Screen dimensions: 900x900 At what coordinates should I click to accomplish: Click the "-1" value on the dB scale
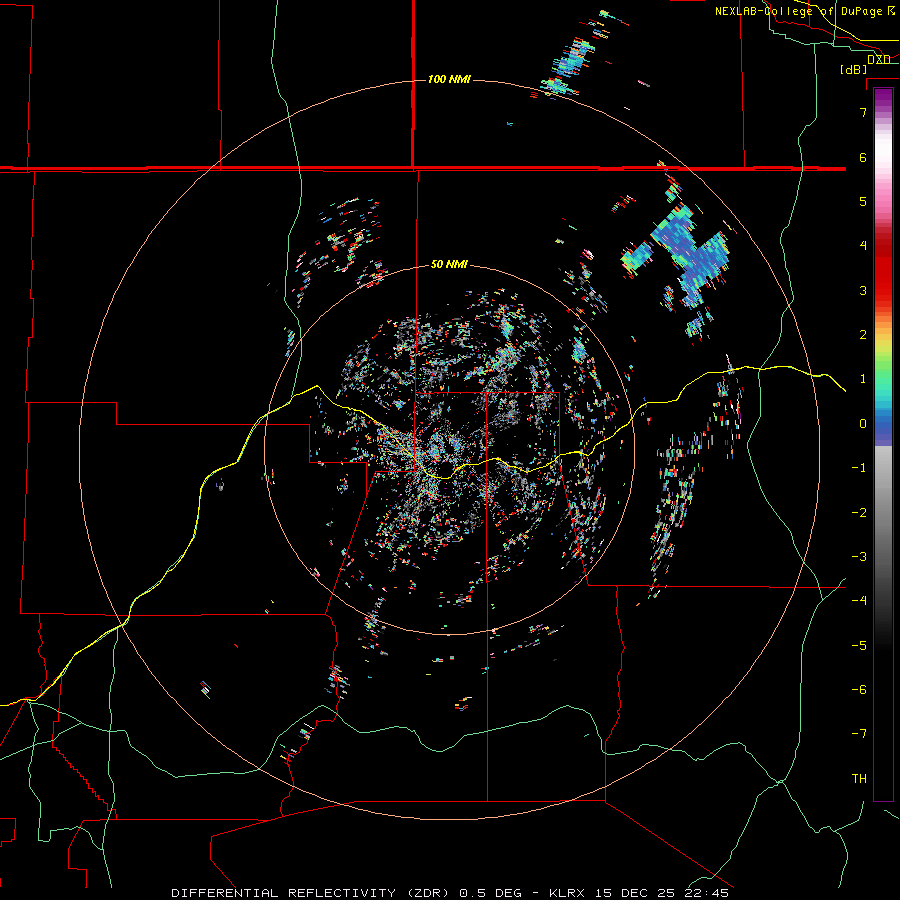(x=859, y=468)
